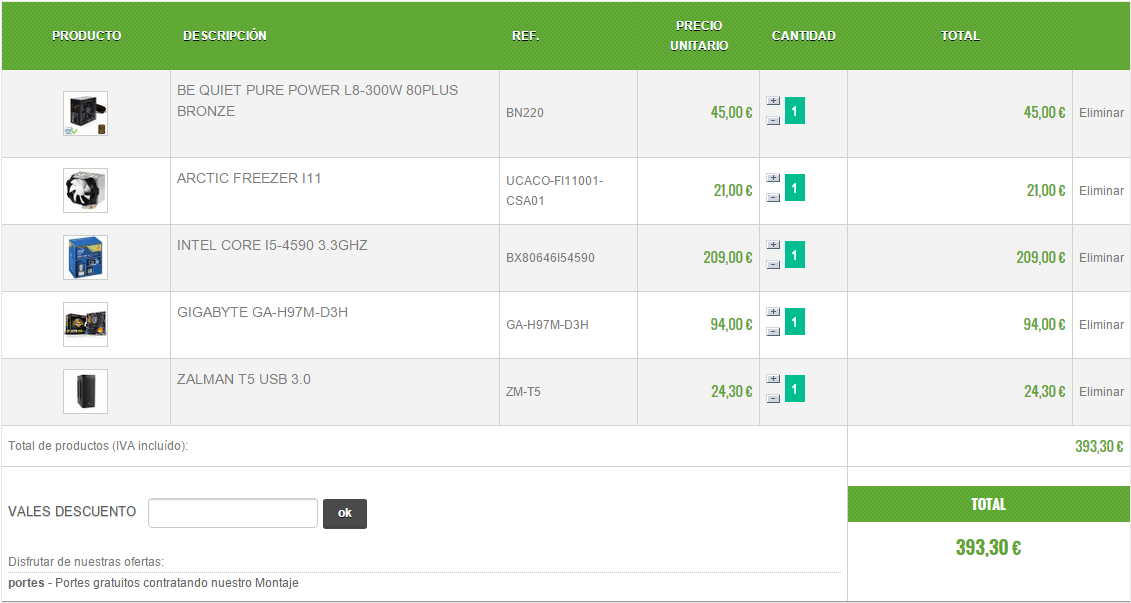
Task: Open Zalman T5 case thumbnail
Action: coord(85,392)
